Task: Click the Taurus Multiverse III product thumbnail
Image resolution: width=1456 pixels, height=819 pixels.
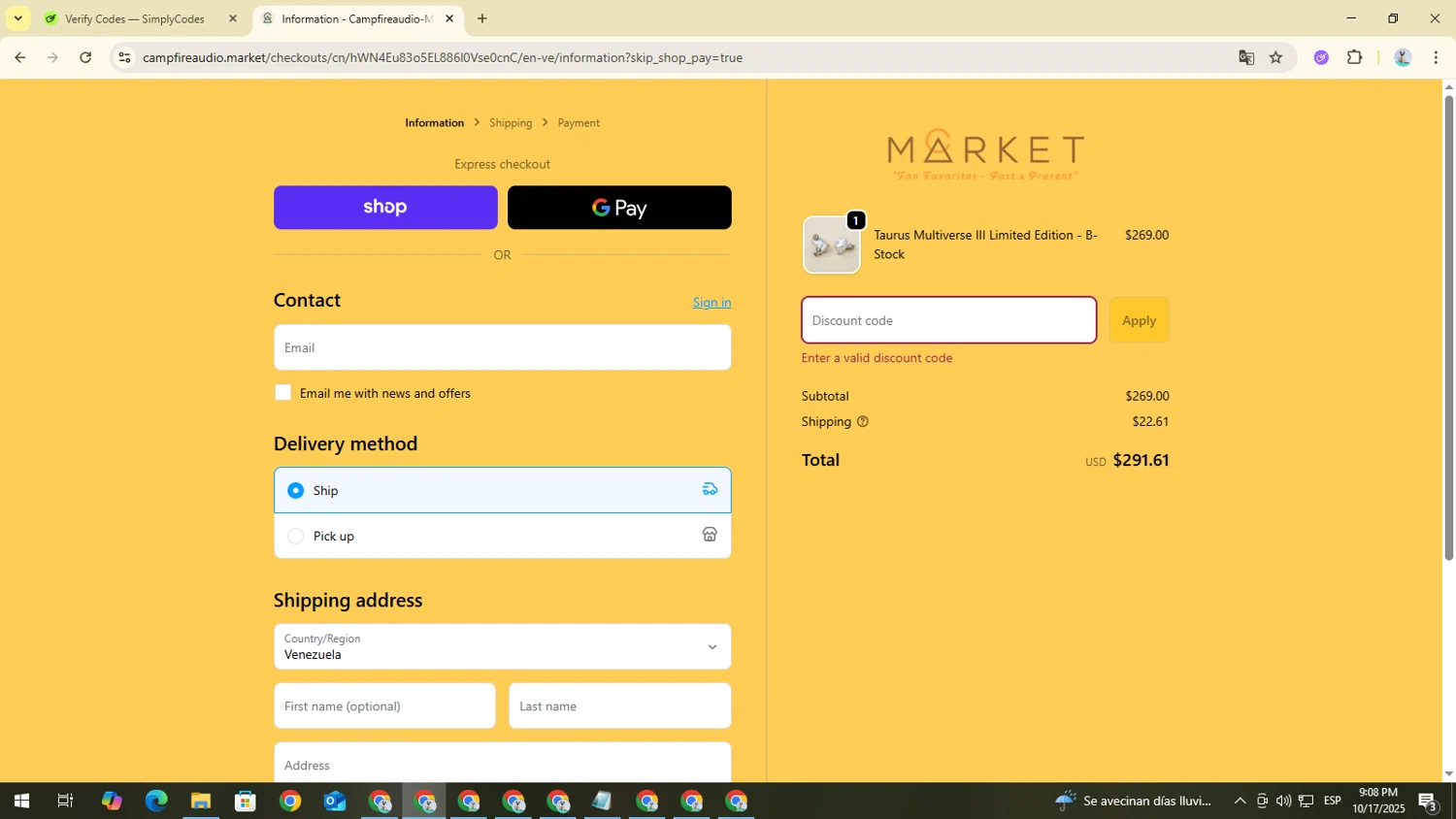Action: [x=831, y=245]
